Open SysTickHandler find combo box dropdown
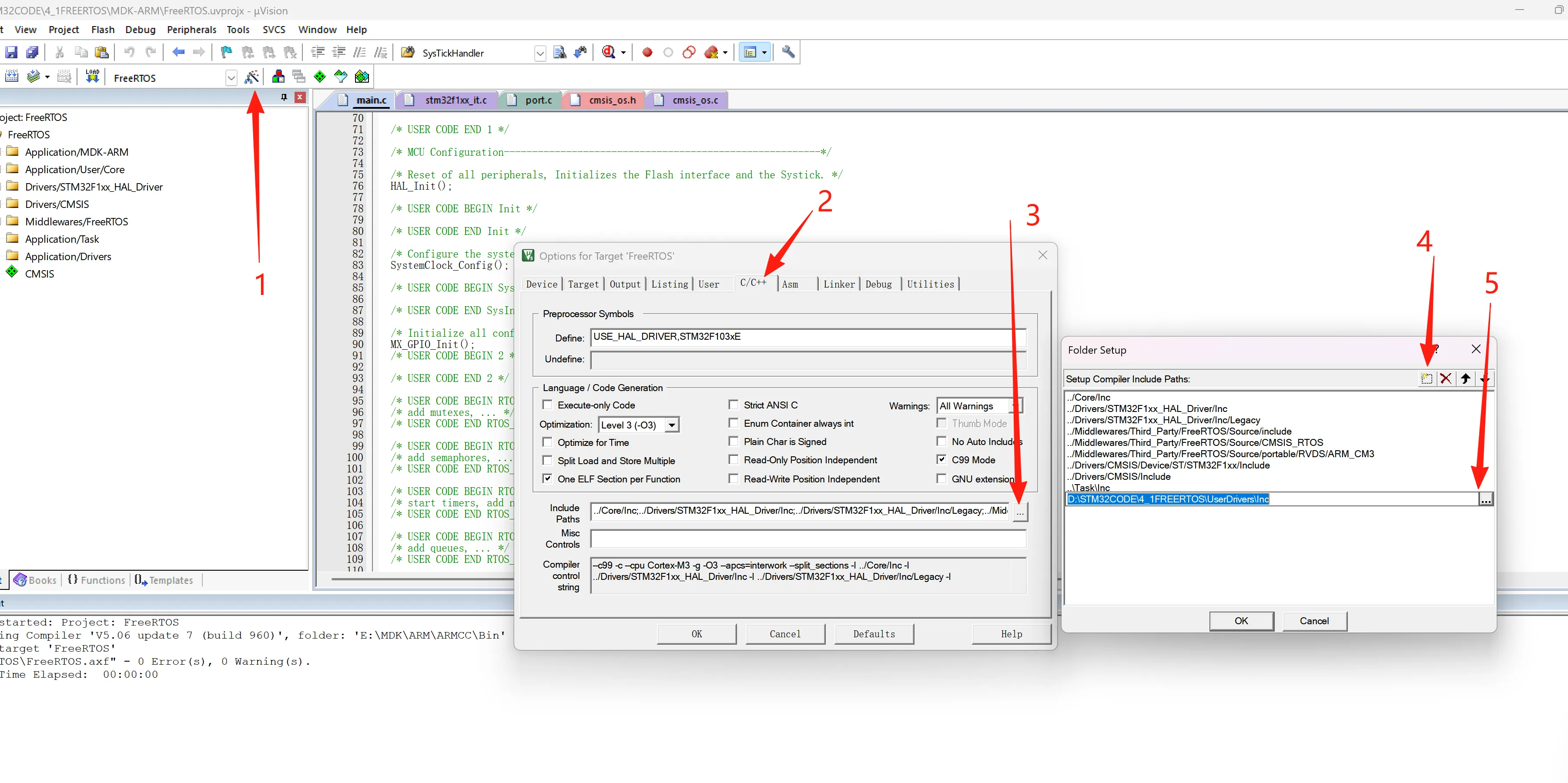1568x783 pixels. pos(540,54)
